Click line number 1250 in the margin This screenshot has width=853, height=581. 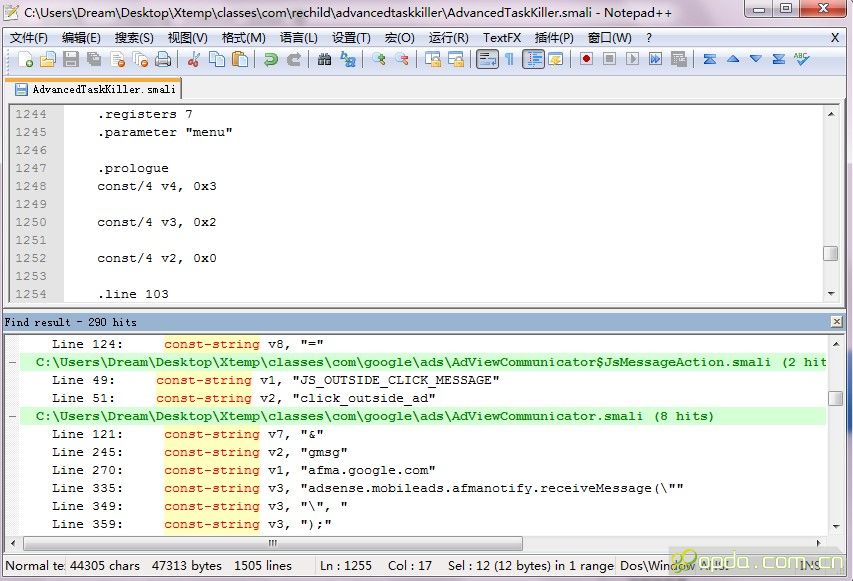pyautogui.click(x=31, y=222)
